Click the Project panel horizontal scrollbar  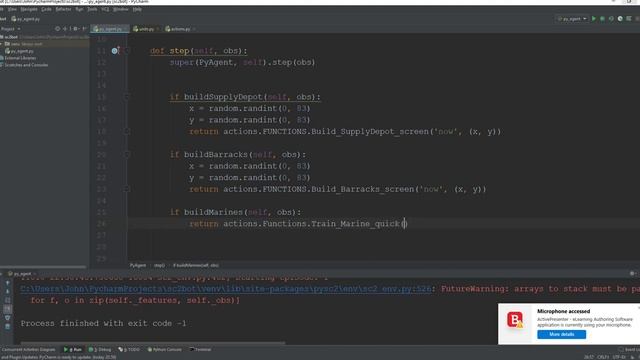(x=43, y=267)
